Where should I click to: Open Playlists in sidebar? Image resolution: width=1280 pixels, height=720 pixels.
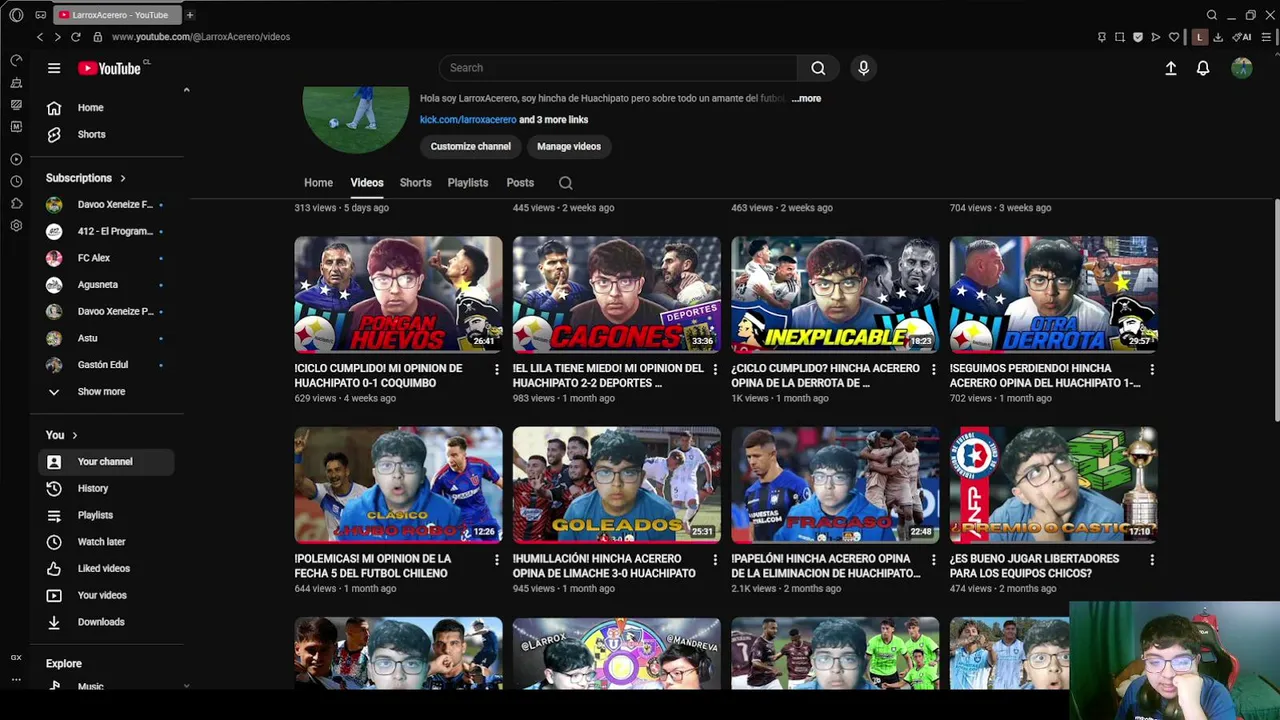(106, 515)
